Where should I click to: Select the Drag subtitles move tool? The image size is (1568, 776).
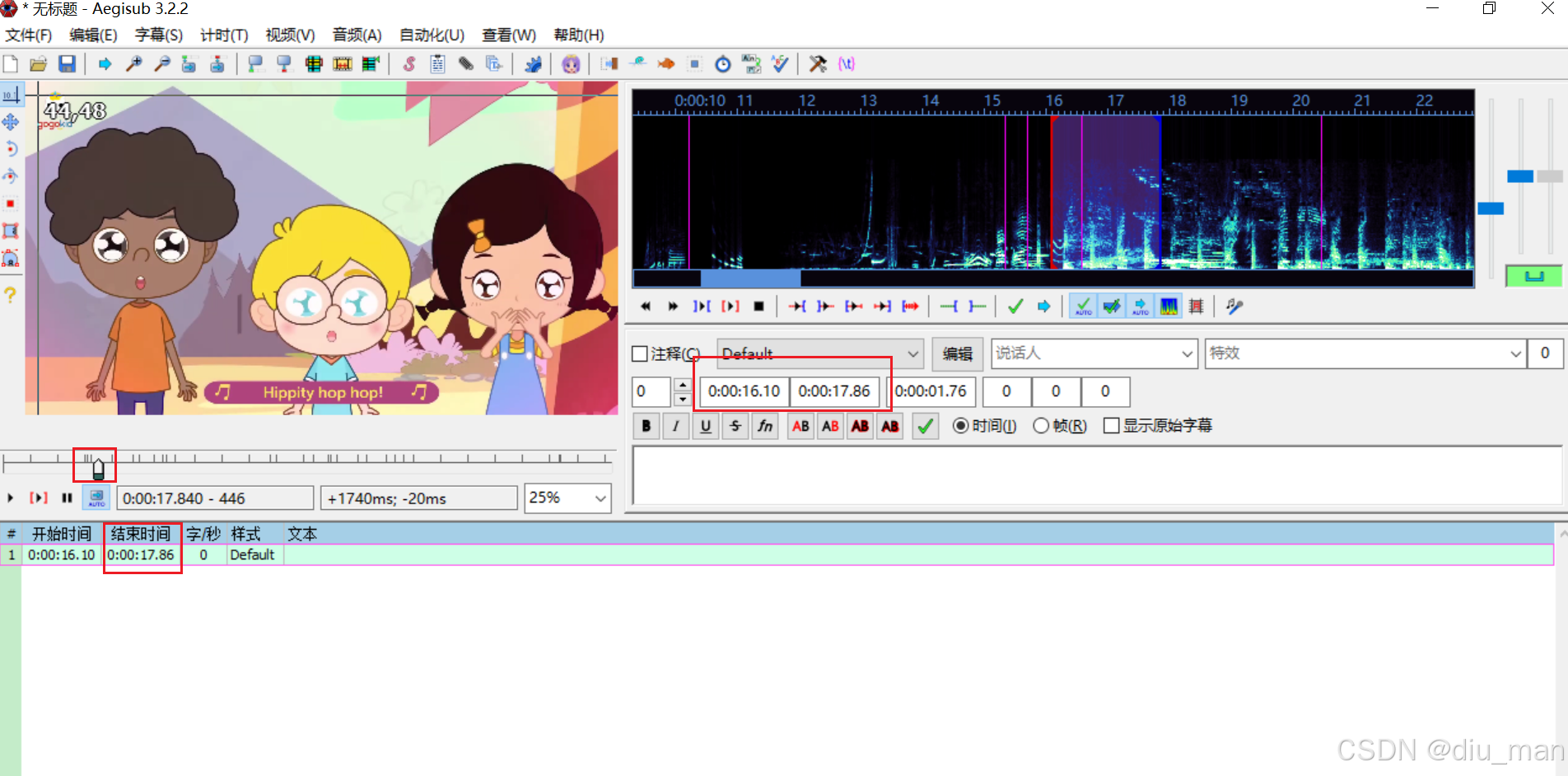pos(11,123)
